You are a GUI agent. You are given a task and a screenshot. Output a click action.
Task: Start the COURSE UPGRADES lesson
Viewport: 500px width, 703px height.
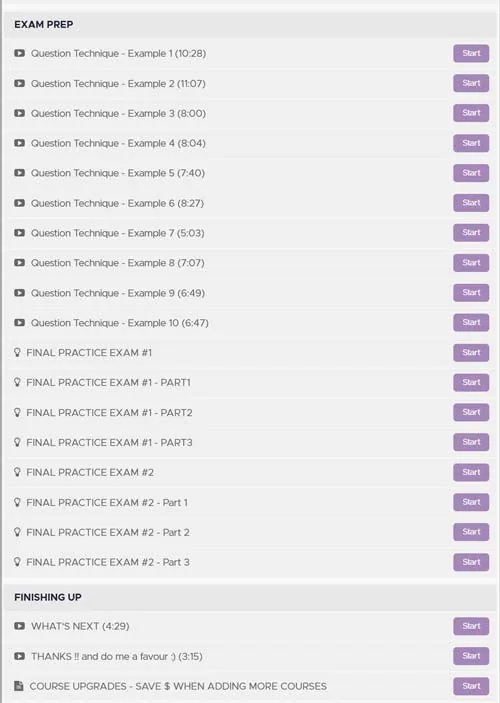471,686
